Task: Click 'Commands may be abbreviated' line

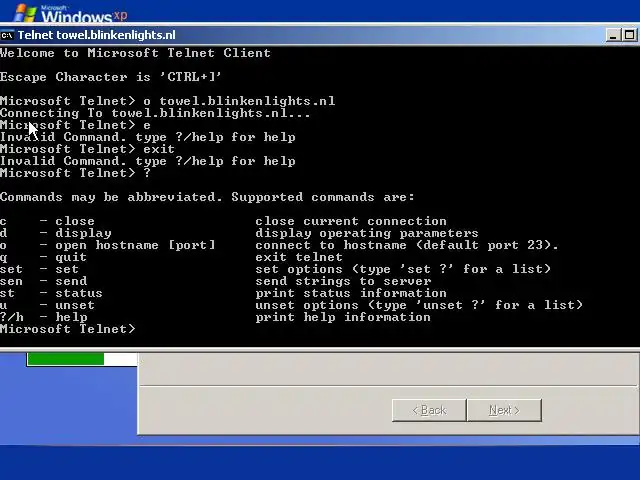Action: (207, 197)
